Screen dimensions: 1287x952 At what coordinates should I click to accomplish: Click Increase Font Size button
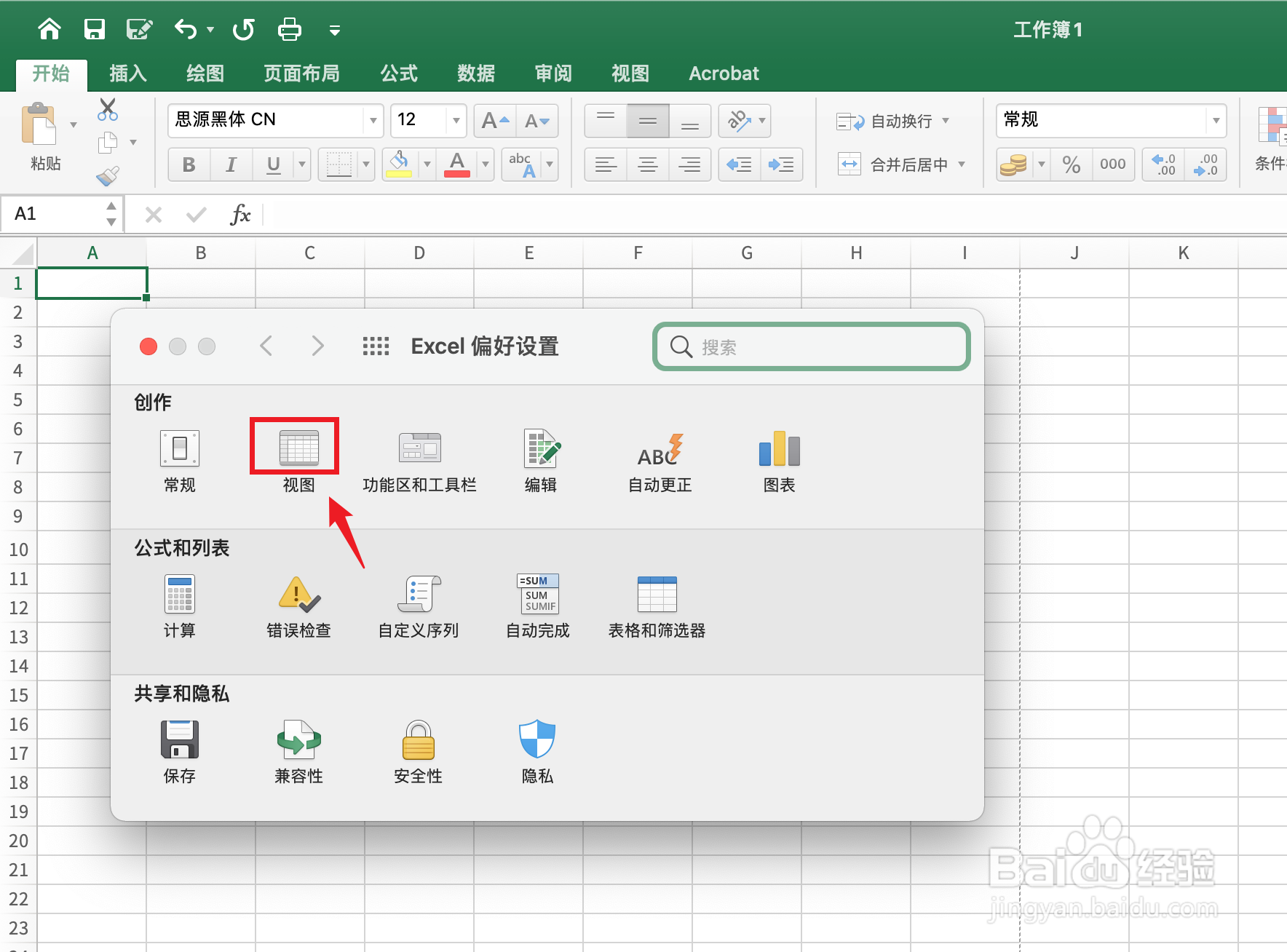[x=496, y=121]
